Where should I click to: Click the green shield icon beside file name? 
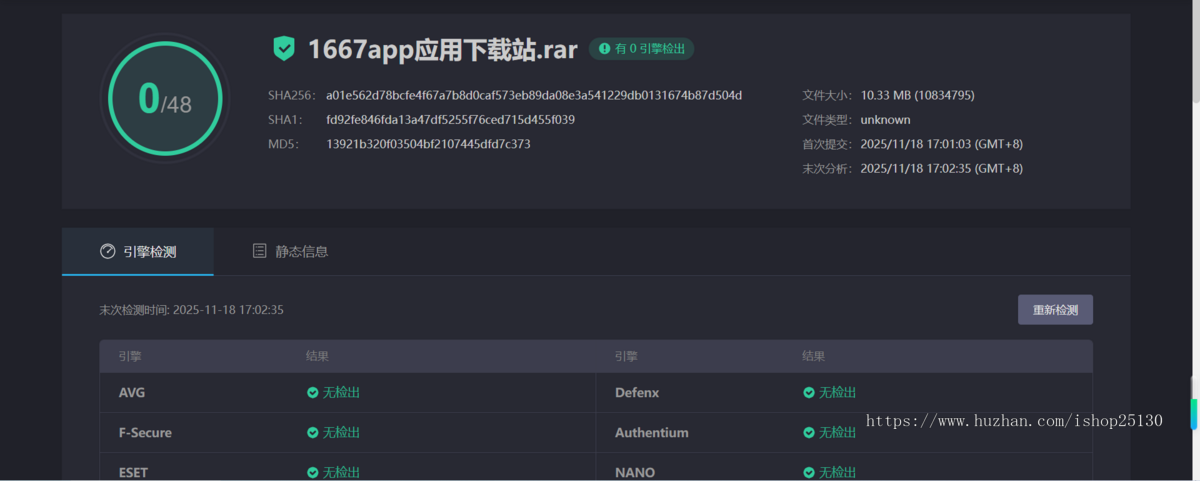click(x=284, y=48)
